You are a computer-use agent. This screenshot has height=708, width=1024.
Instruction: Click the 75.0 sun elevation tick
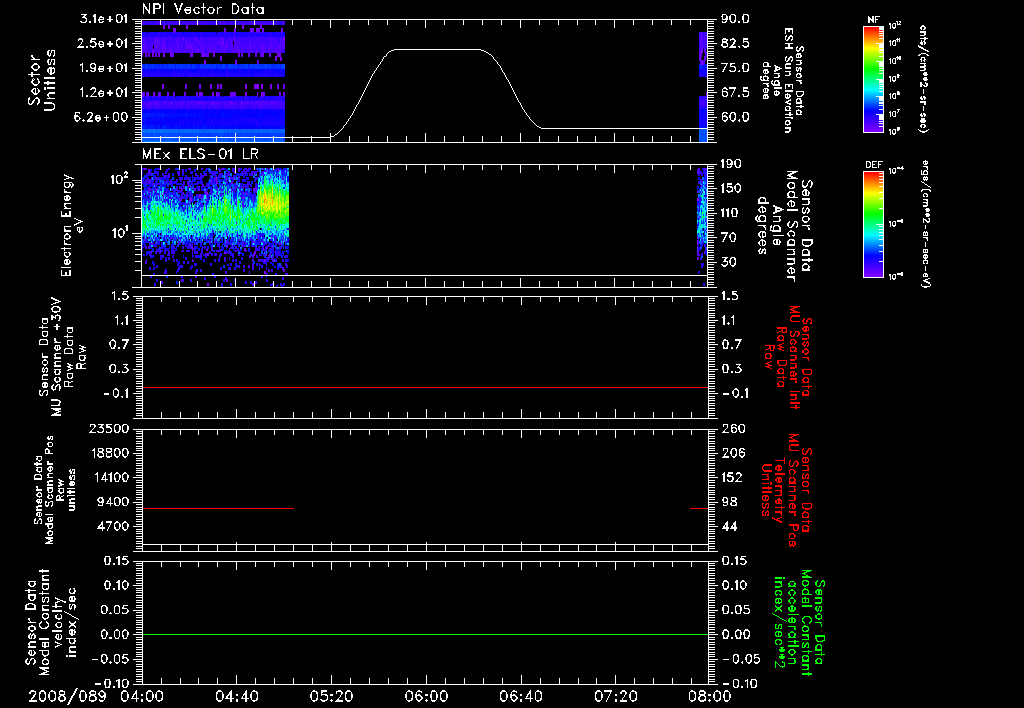pyautogui.click(x=736, y=68)
